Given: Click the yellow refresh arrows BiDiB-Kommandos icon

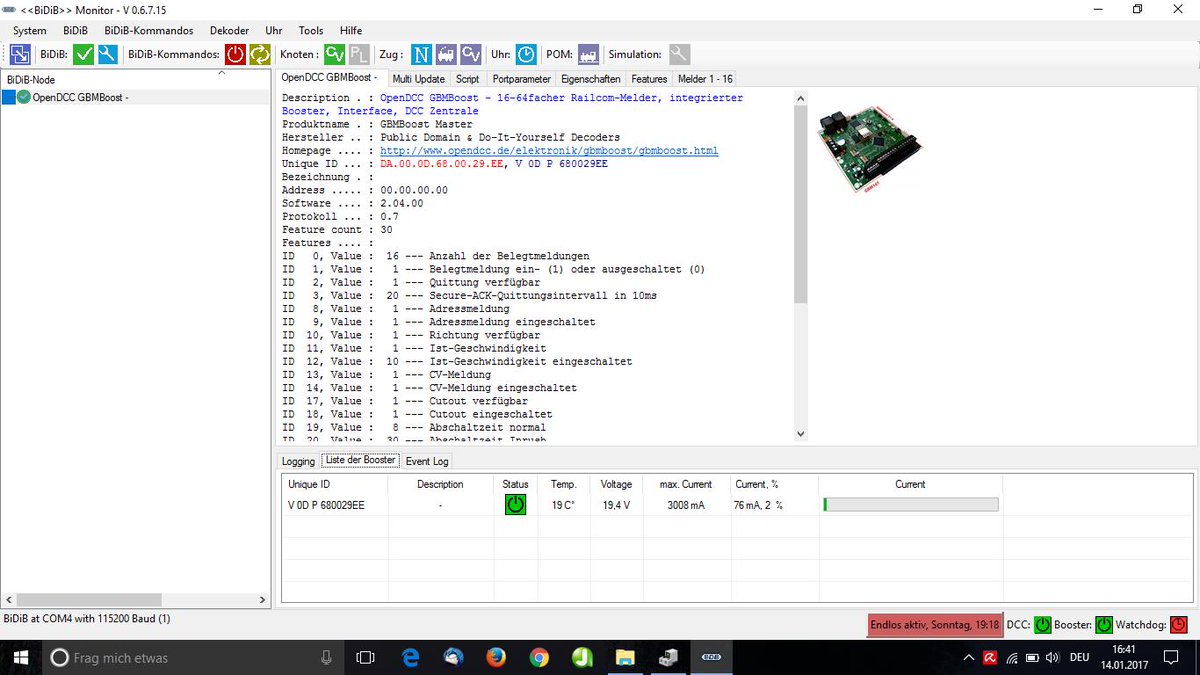Looking at the screenshot, I should tap(259, 55).
